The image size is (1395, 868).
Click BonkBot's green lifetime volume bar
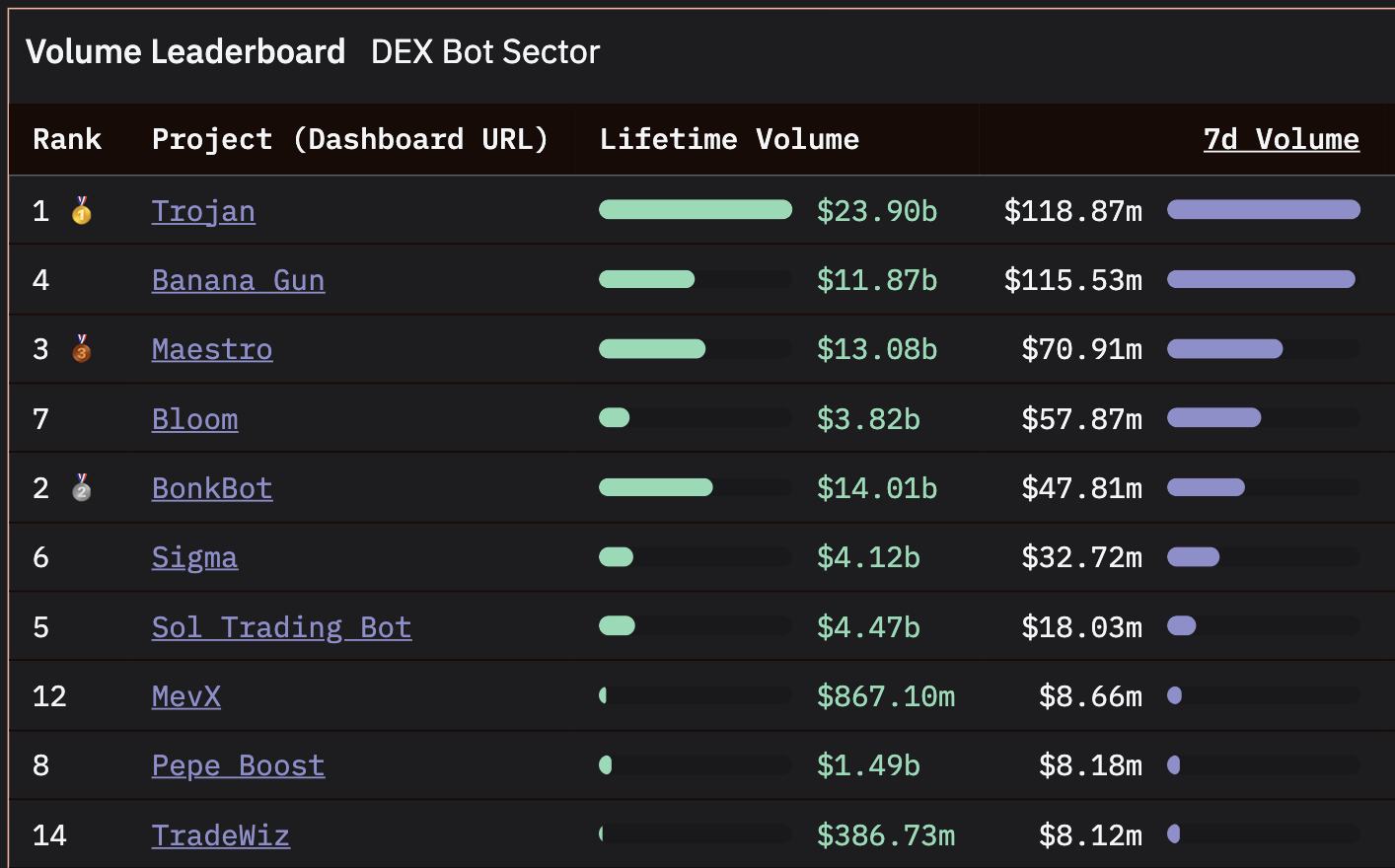click(x=655, y=487)
